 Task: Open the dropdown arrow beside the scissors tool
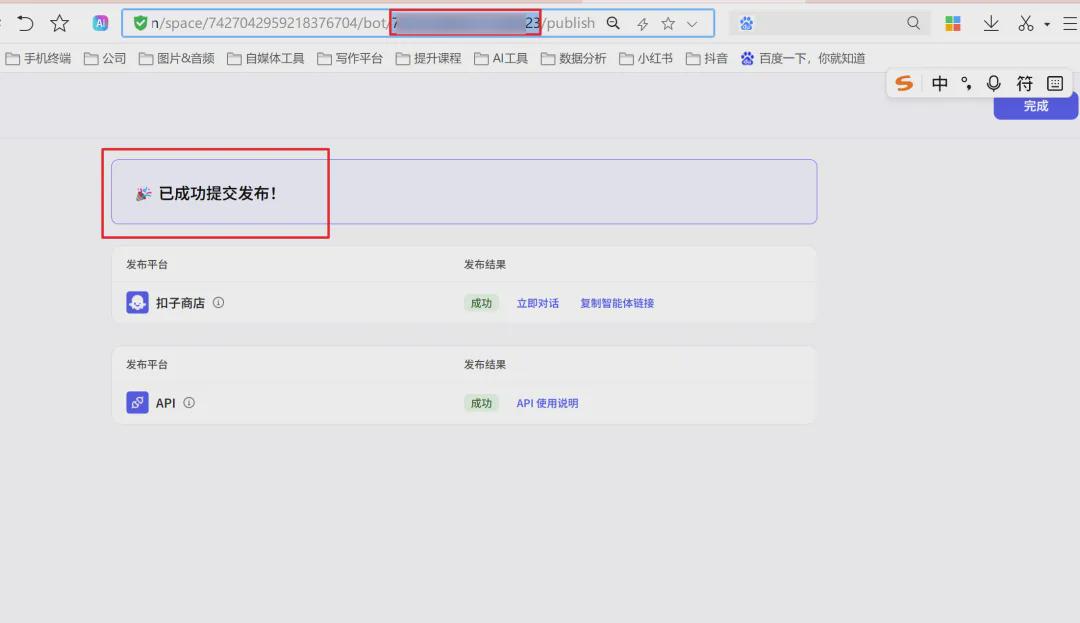coord(1046,22)
